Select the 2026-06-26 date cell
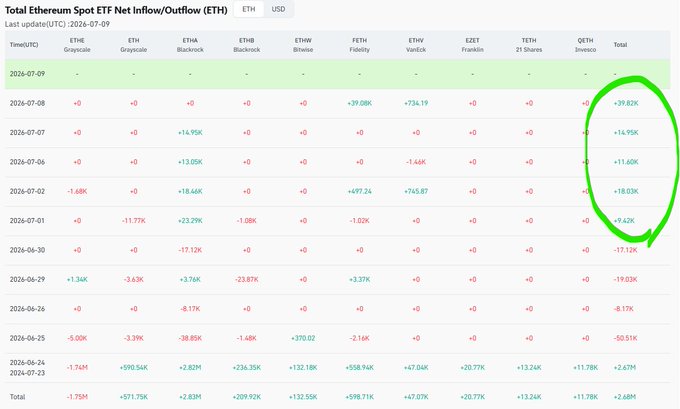 27,309
